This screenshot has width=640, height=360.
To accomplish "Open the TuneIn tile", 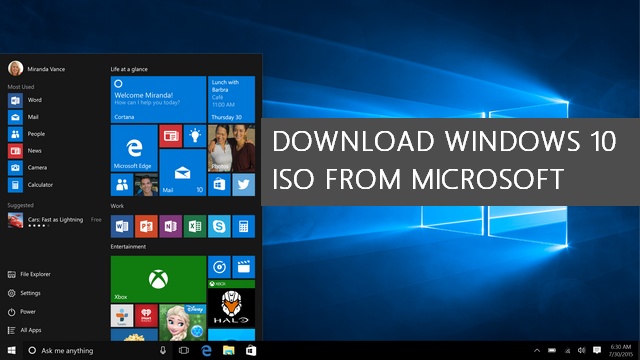I will [x=122, y=316].
